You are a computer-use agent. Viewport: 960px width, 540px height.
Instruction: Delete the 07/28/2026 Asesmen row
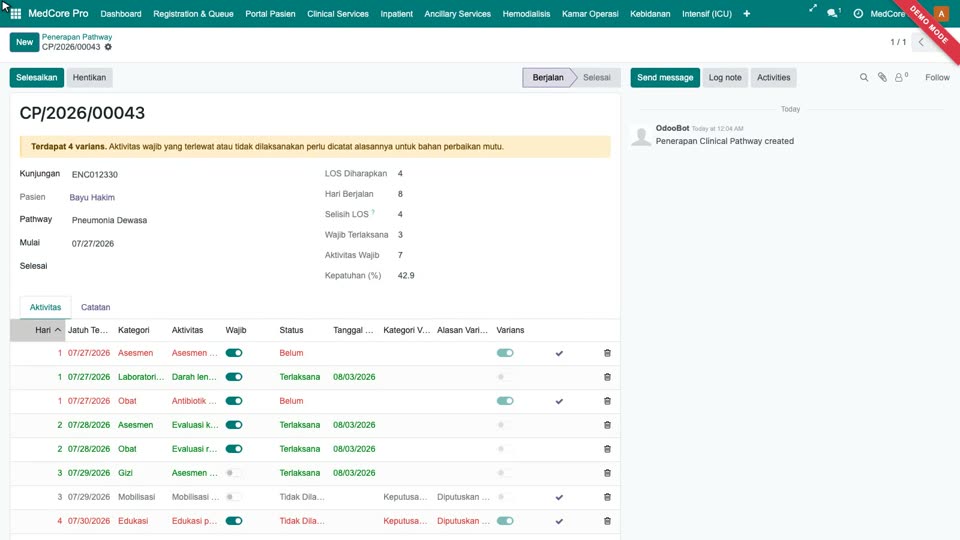[607, 425]
